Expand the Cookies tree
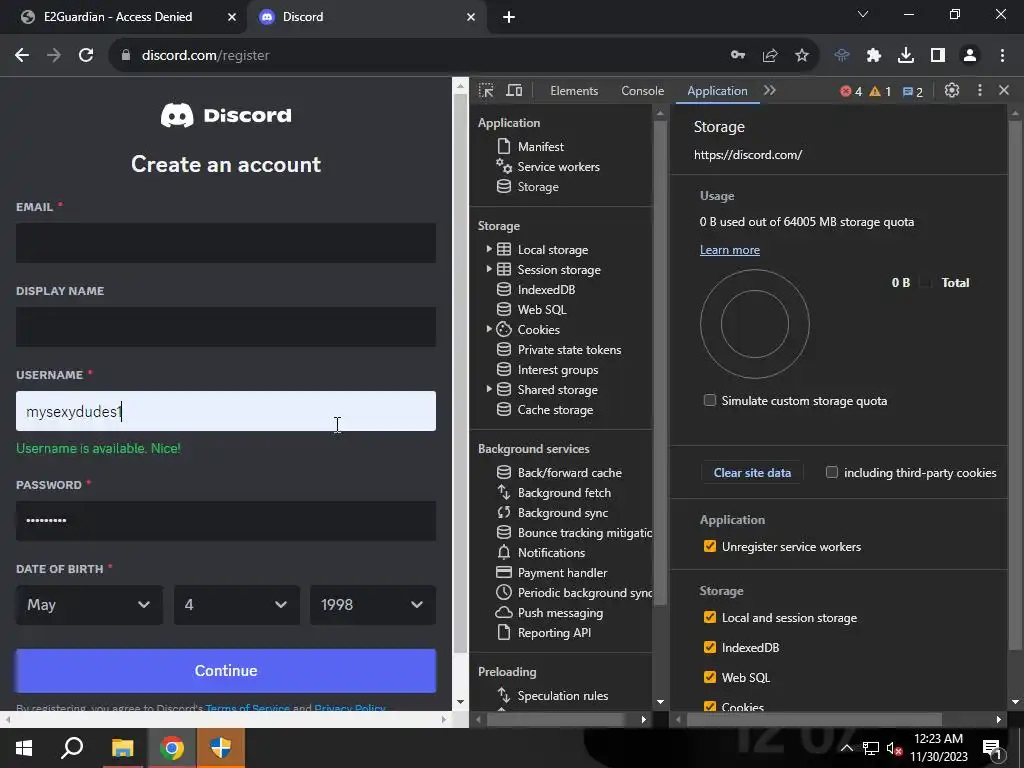1024x768 pixels. coord(488,329)
